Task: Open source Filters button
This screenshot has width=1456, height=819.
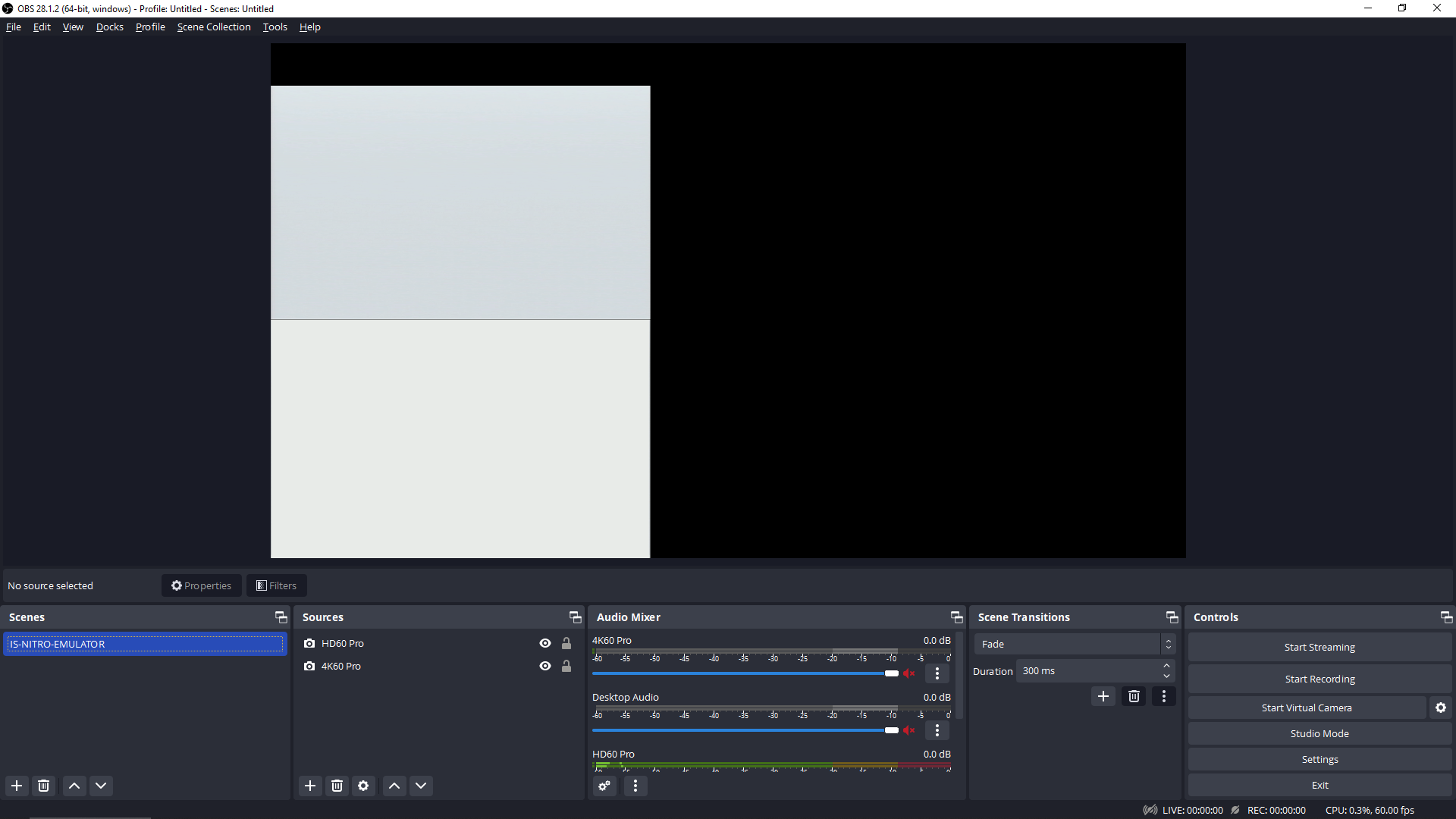Action: 277,585
